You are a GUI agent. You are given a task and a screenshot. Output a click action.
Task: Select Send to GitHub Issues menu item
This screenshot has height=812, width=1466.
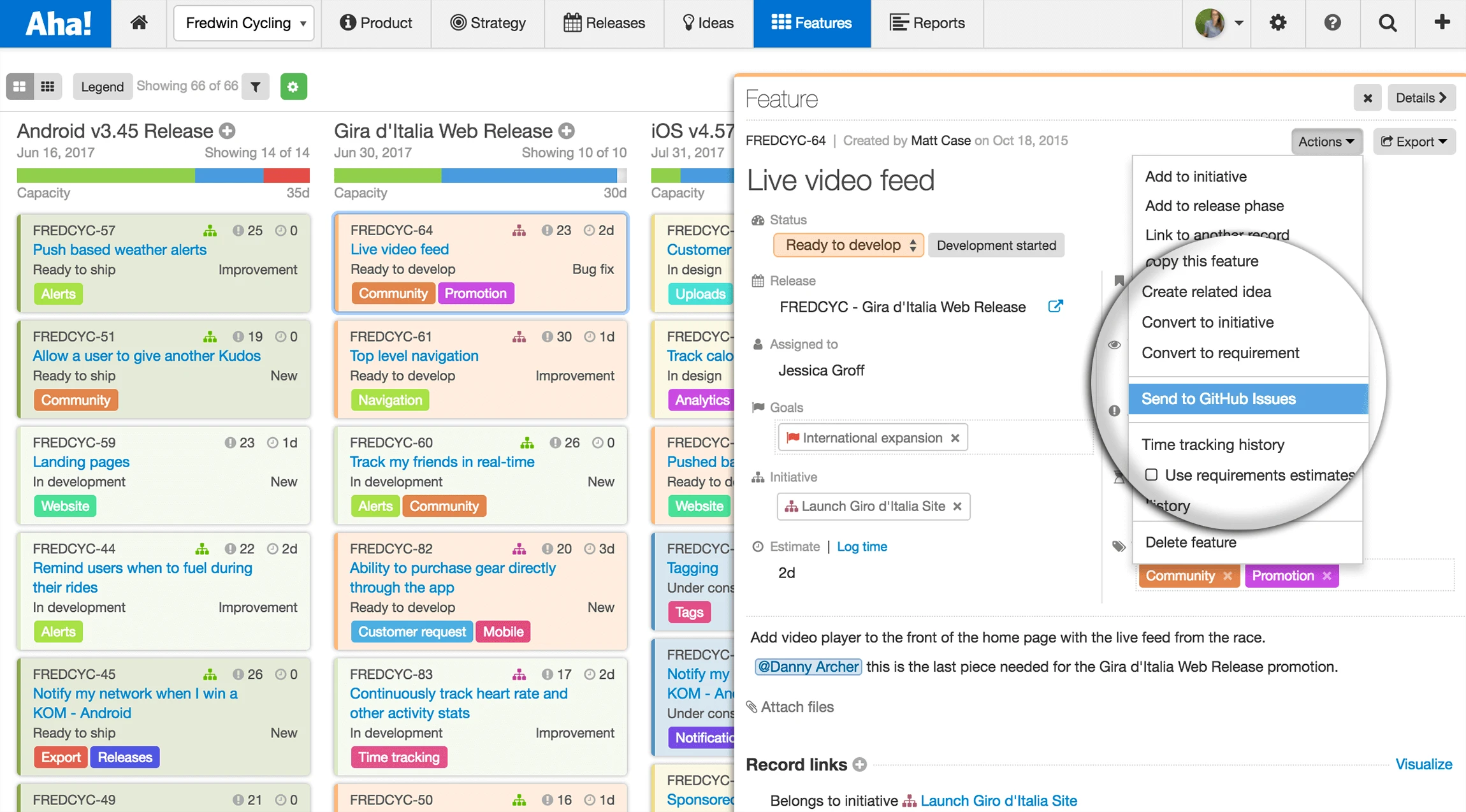coord(1218,399)
